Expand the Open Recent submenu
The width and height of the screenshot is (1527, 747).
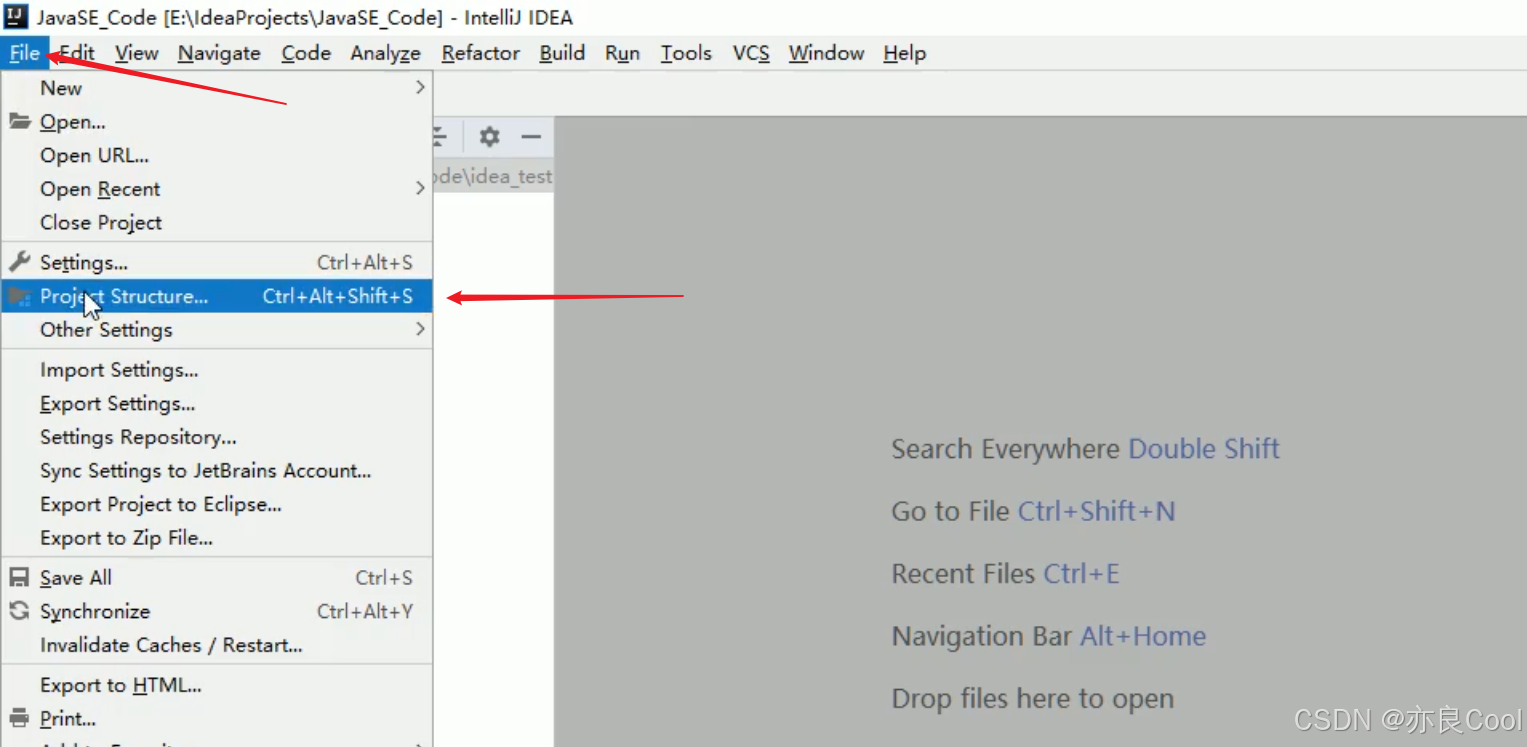point(217,189)
